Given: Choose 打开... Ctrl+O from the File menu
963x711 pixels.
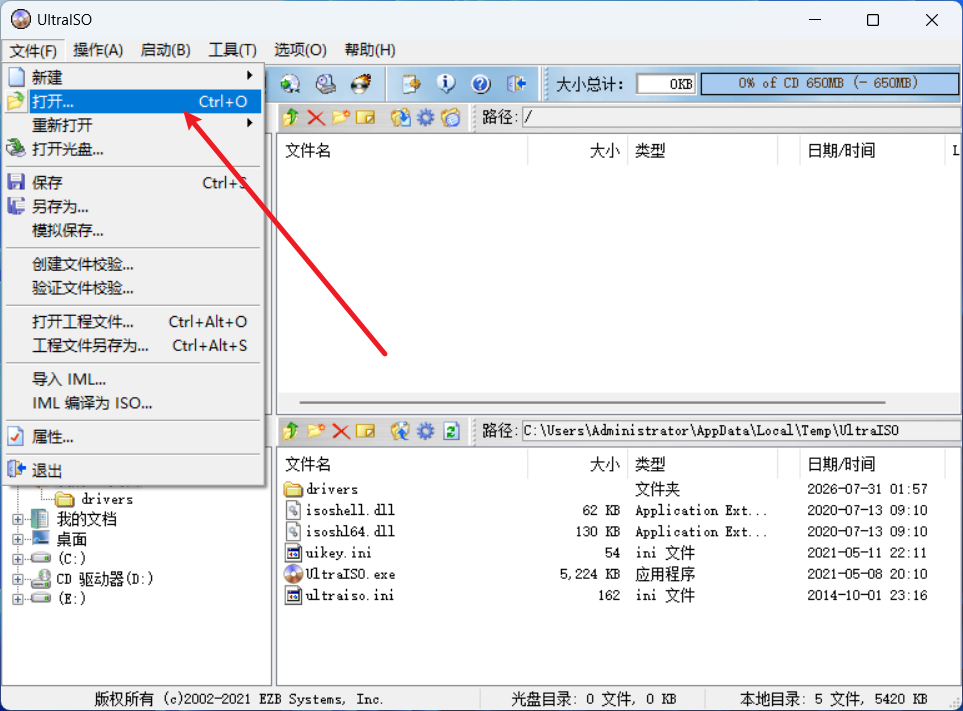Looking at the screenshot, I should (x=134, y=101).
